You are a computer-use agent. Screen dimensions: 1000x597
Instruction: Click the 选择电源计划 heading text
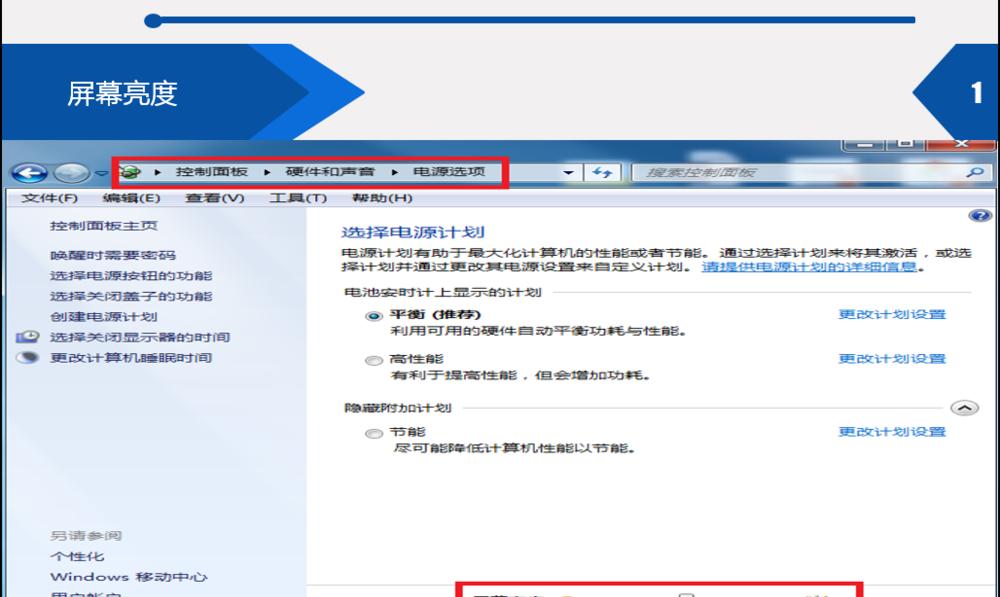click(x=413, y=232)
